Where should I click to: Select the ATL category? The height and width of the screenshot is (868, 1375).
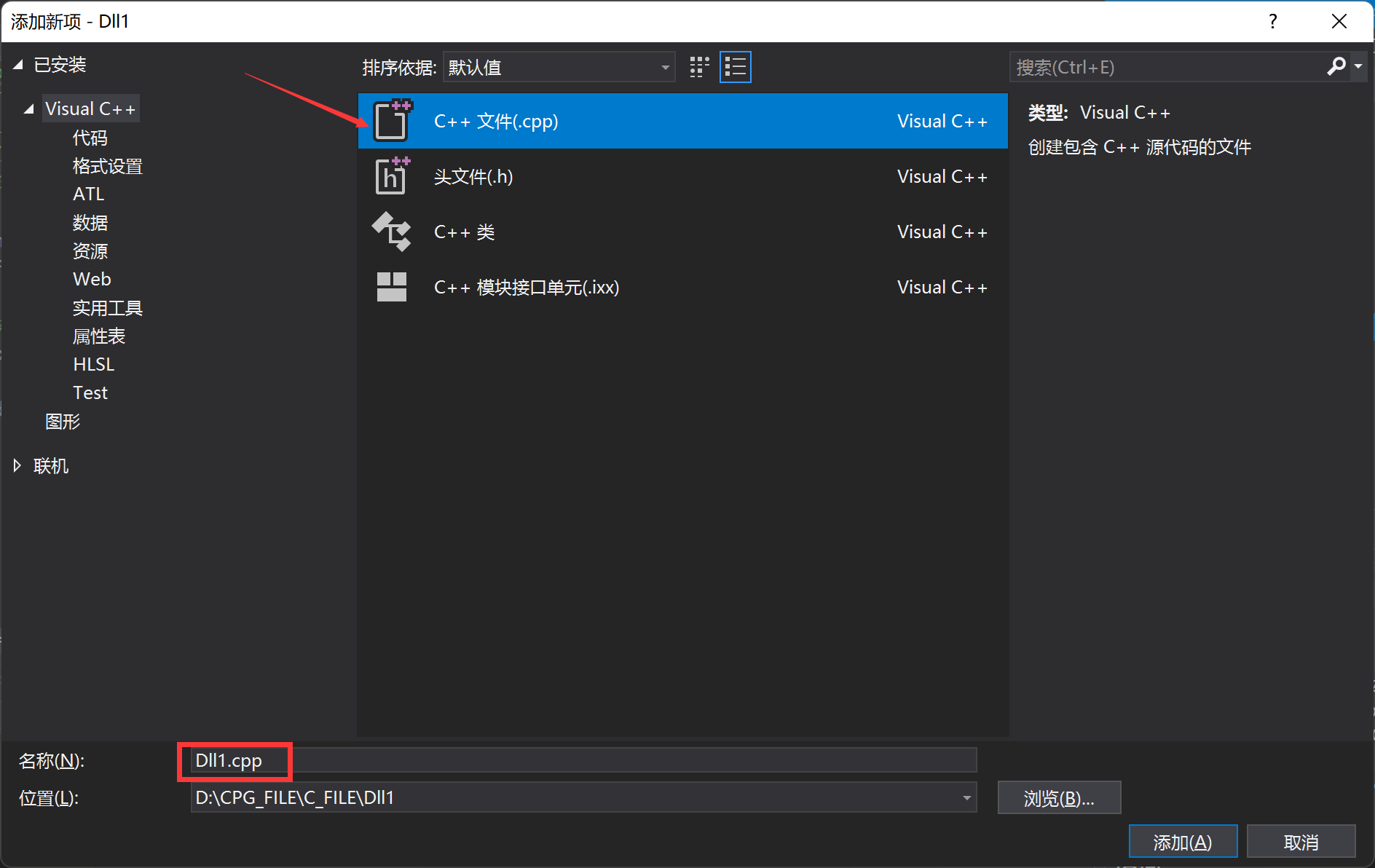click(89, 194)
